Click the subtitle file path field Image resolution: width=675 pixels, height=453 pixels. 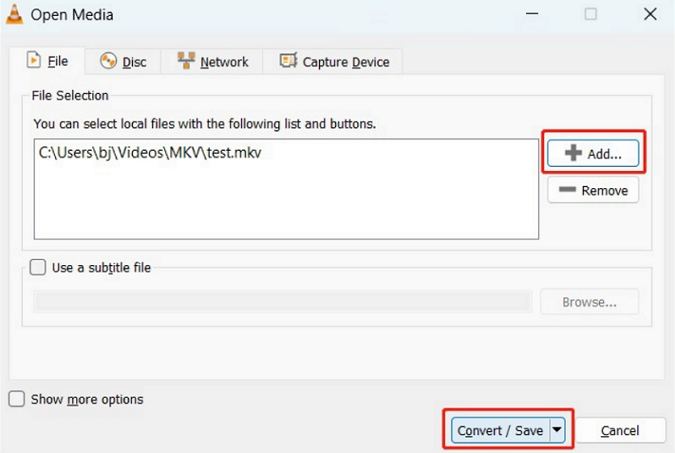[x=282, y=301]
